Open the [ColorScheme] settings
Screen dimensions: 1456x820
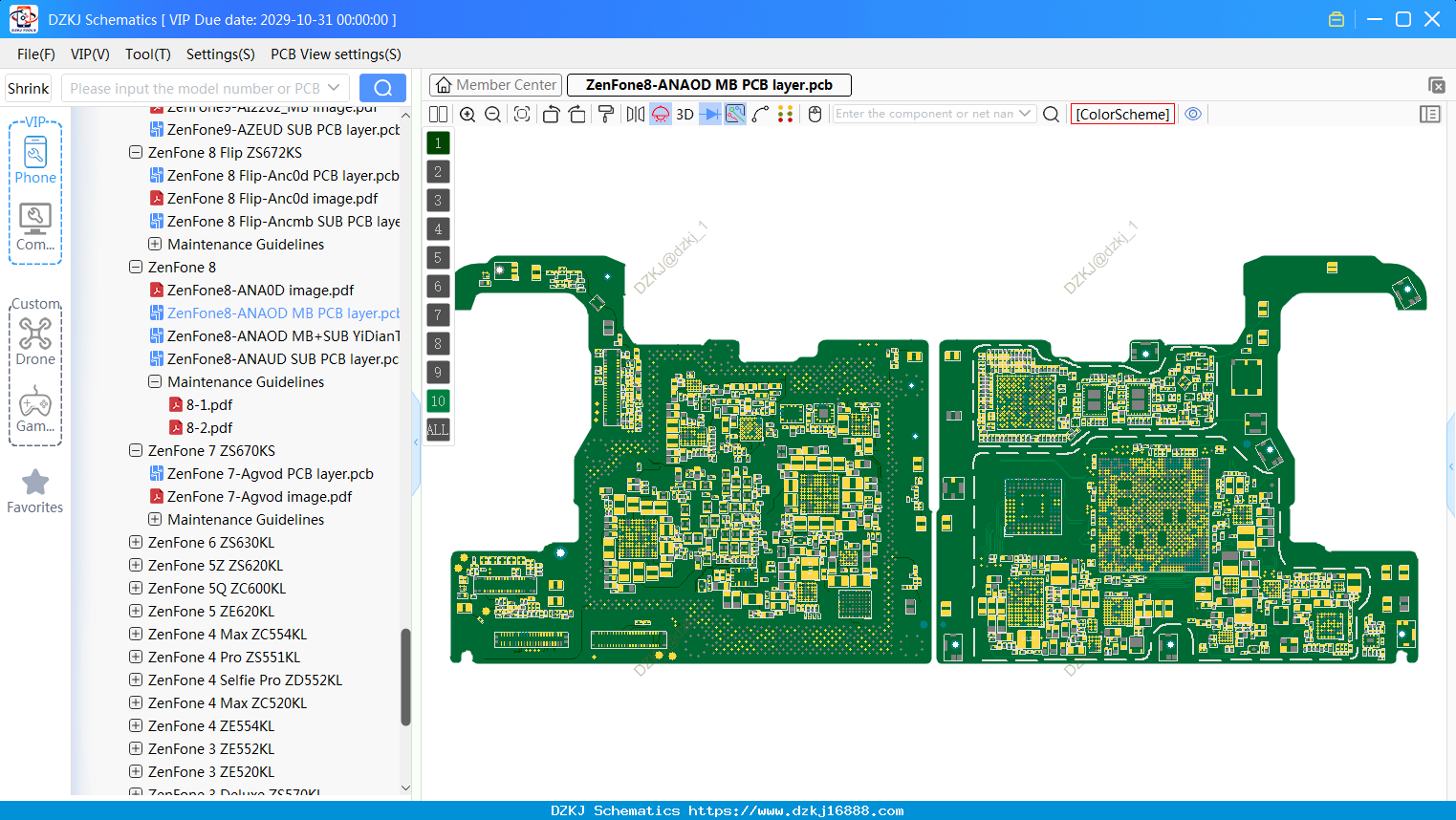tap(1122, 114)
